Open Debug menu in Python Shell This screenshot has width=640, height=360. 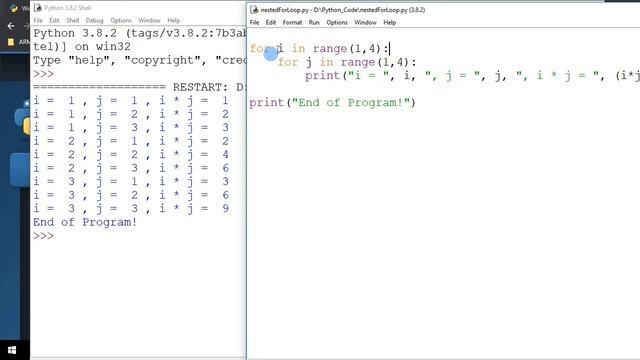coord(95,20)
